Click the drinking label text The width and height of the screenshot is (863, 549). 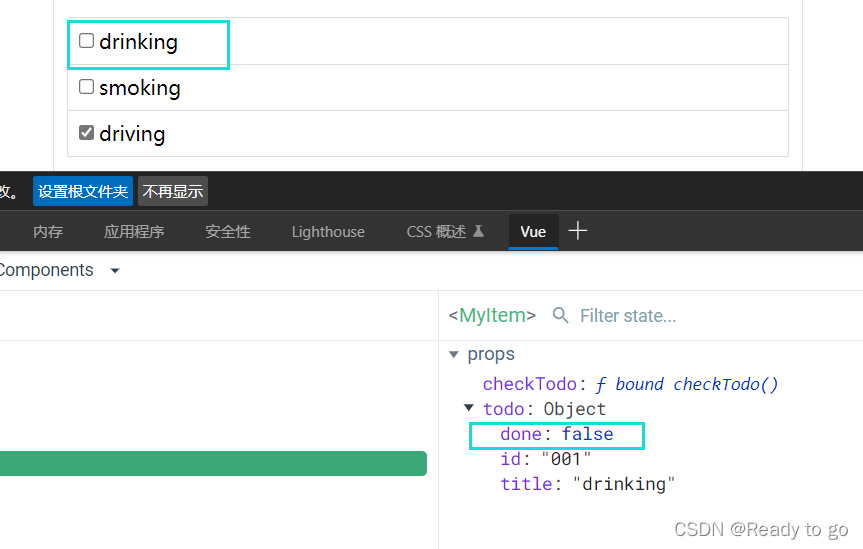pos(139,42)
